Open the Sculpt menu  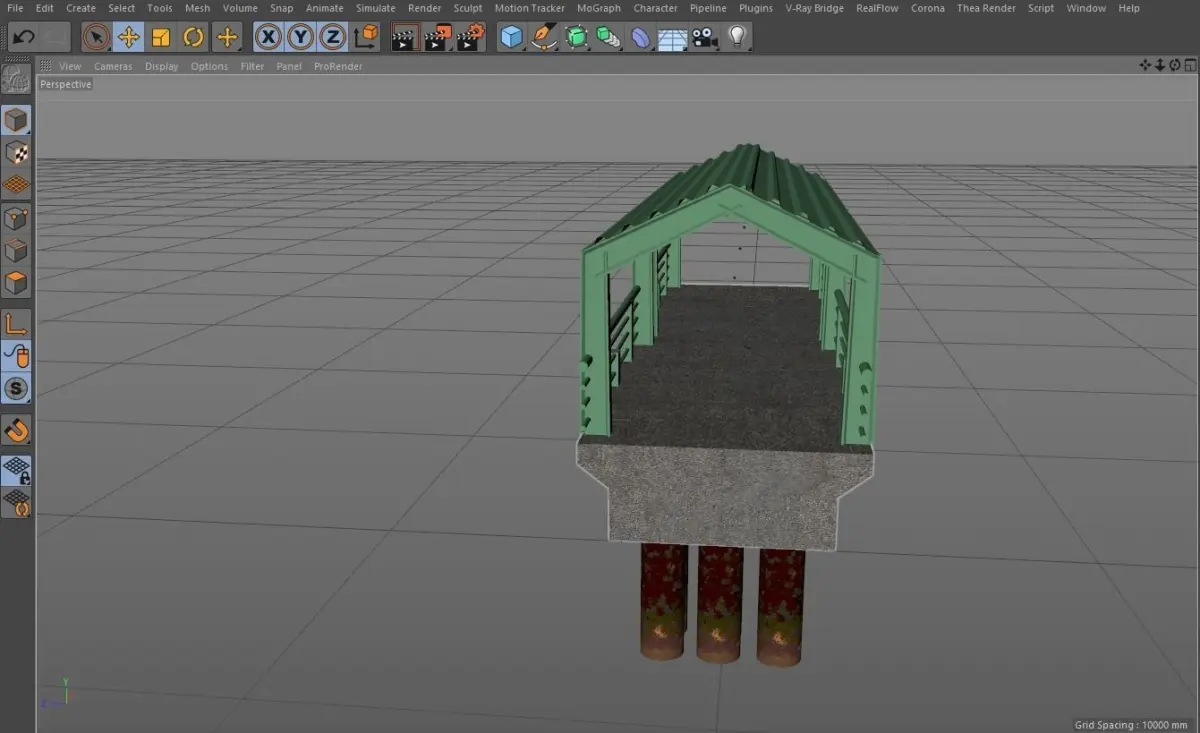[x=468, y=8]
